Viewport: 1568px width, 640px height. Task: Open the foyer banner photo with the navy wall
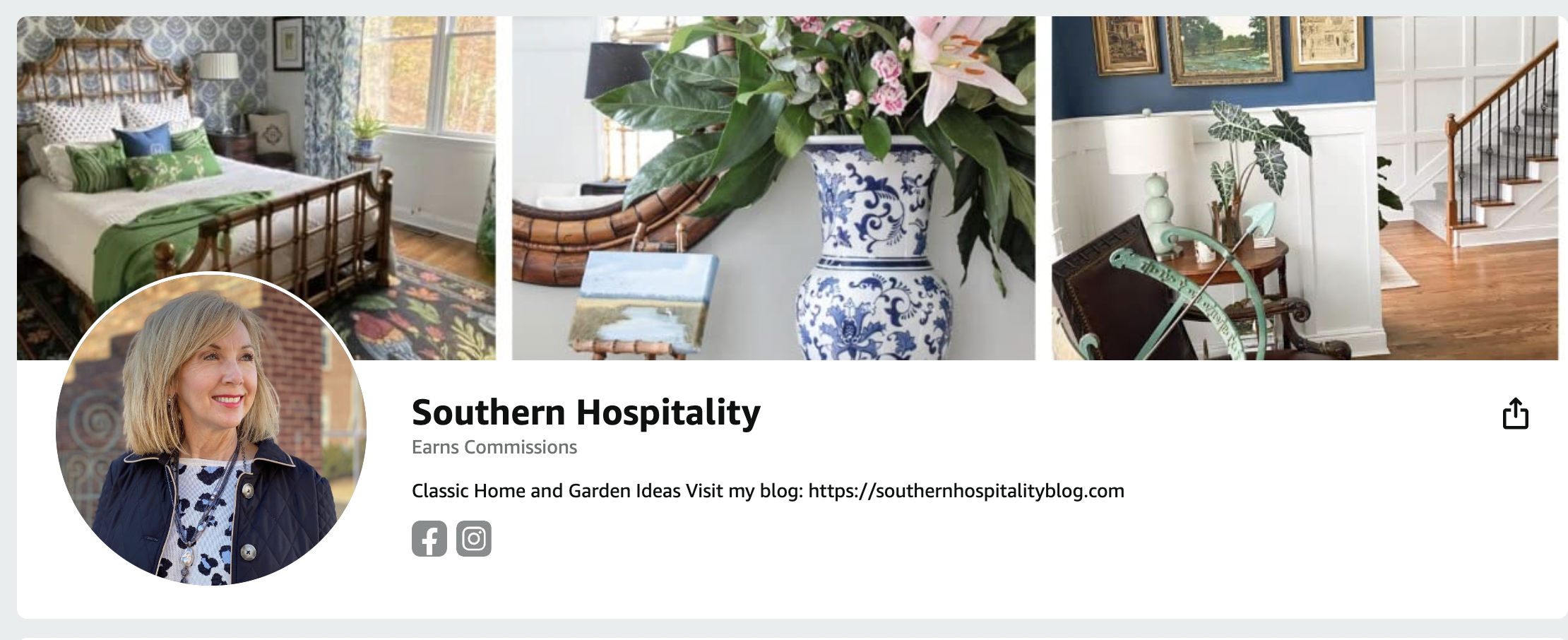tap(1305, 188)
